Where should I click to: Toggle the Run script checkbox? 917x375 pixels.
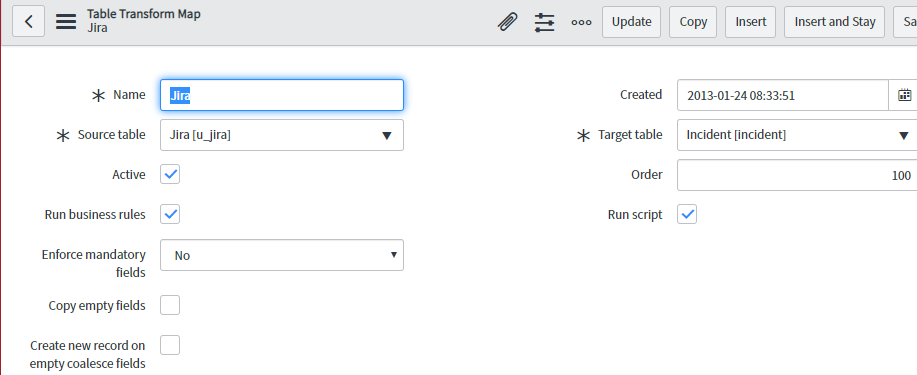point(687,214)
